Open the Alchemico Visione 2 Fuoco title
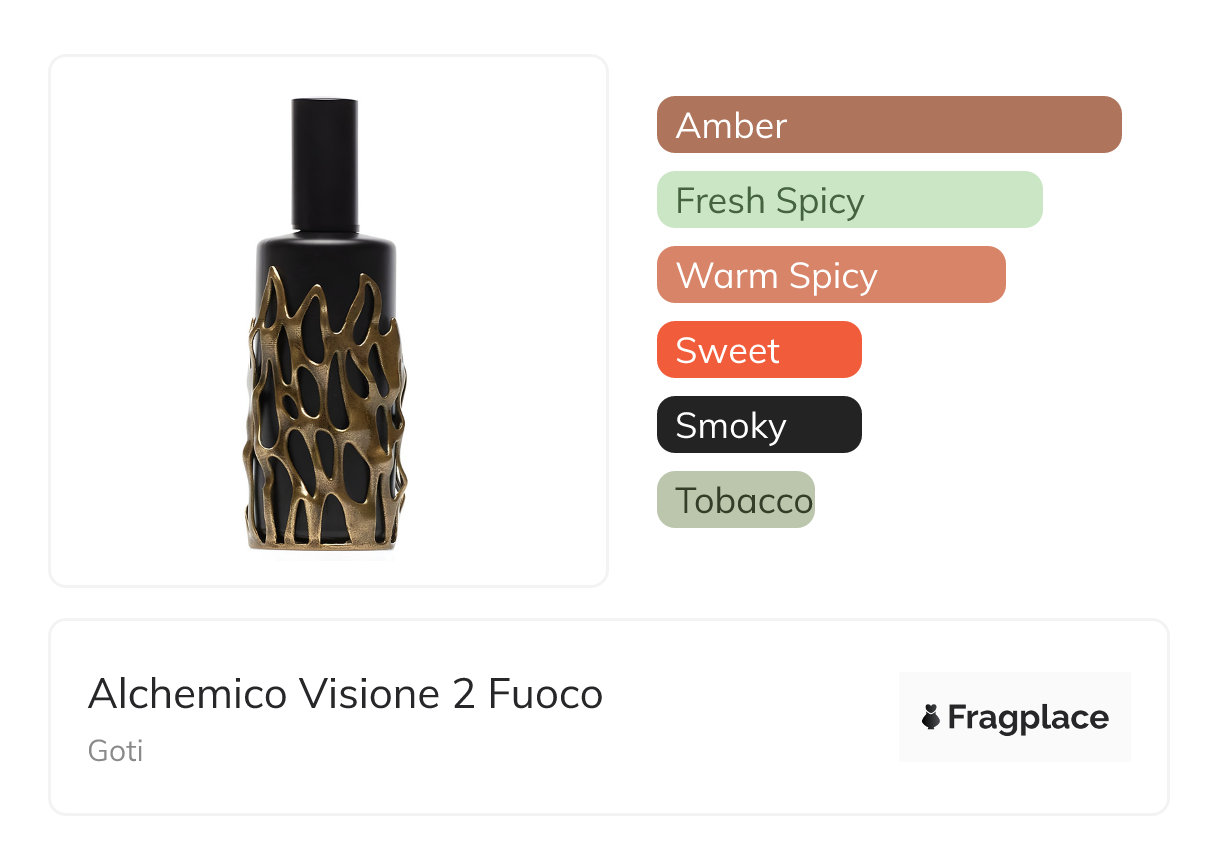Screen dimensions: 1218x864 345,694
